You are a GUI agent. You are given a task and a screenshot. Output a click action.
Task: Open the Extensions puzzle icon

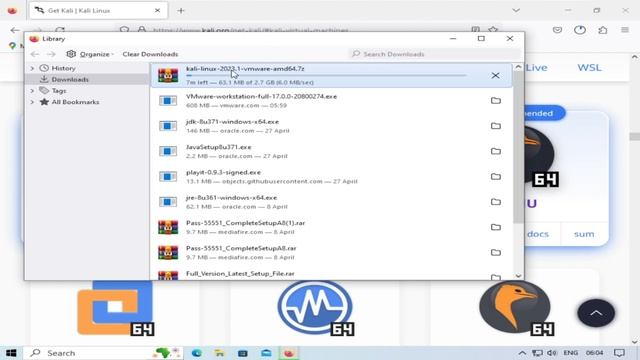[603, 30]
